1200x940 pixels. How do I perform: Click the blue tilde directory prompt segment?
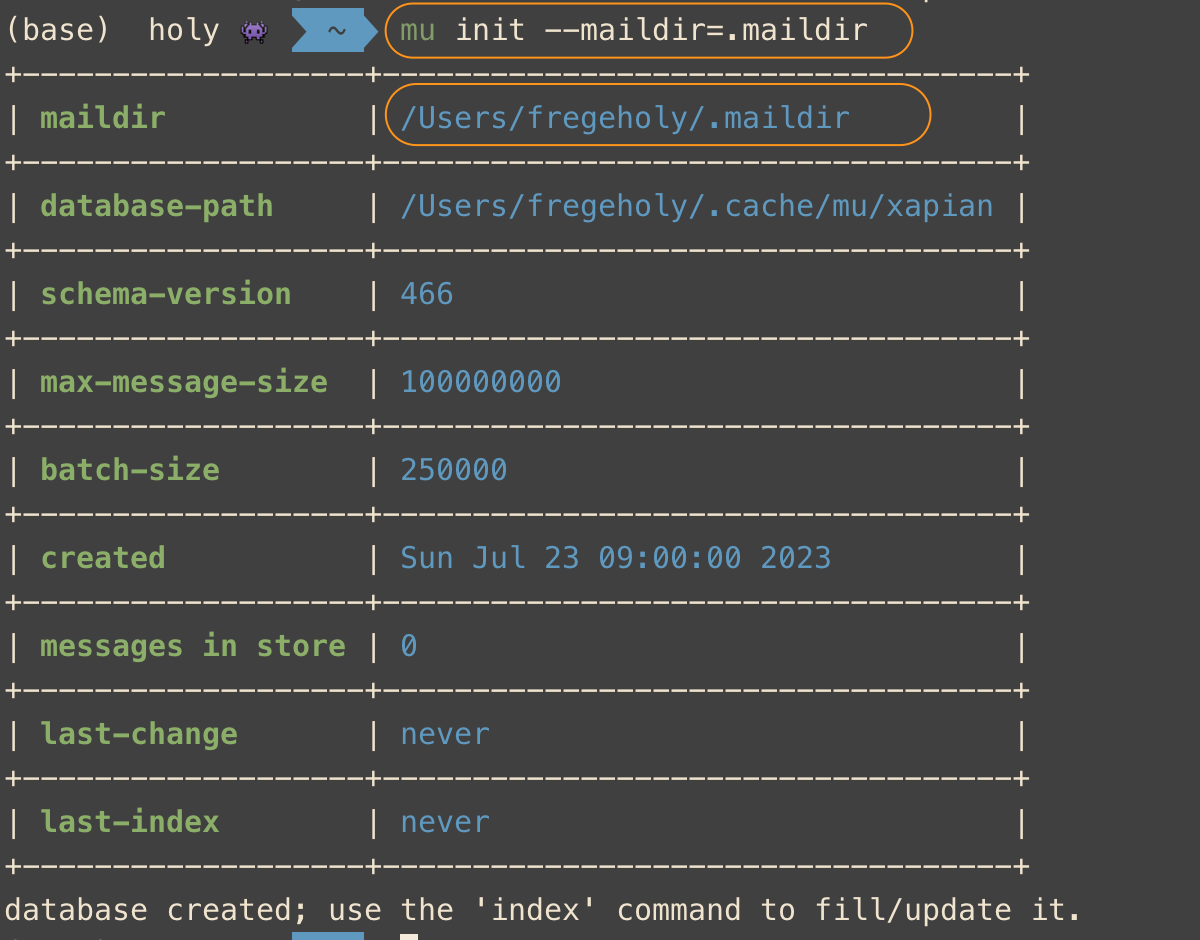[x=334, y=31]
